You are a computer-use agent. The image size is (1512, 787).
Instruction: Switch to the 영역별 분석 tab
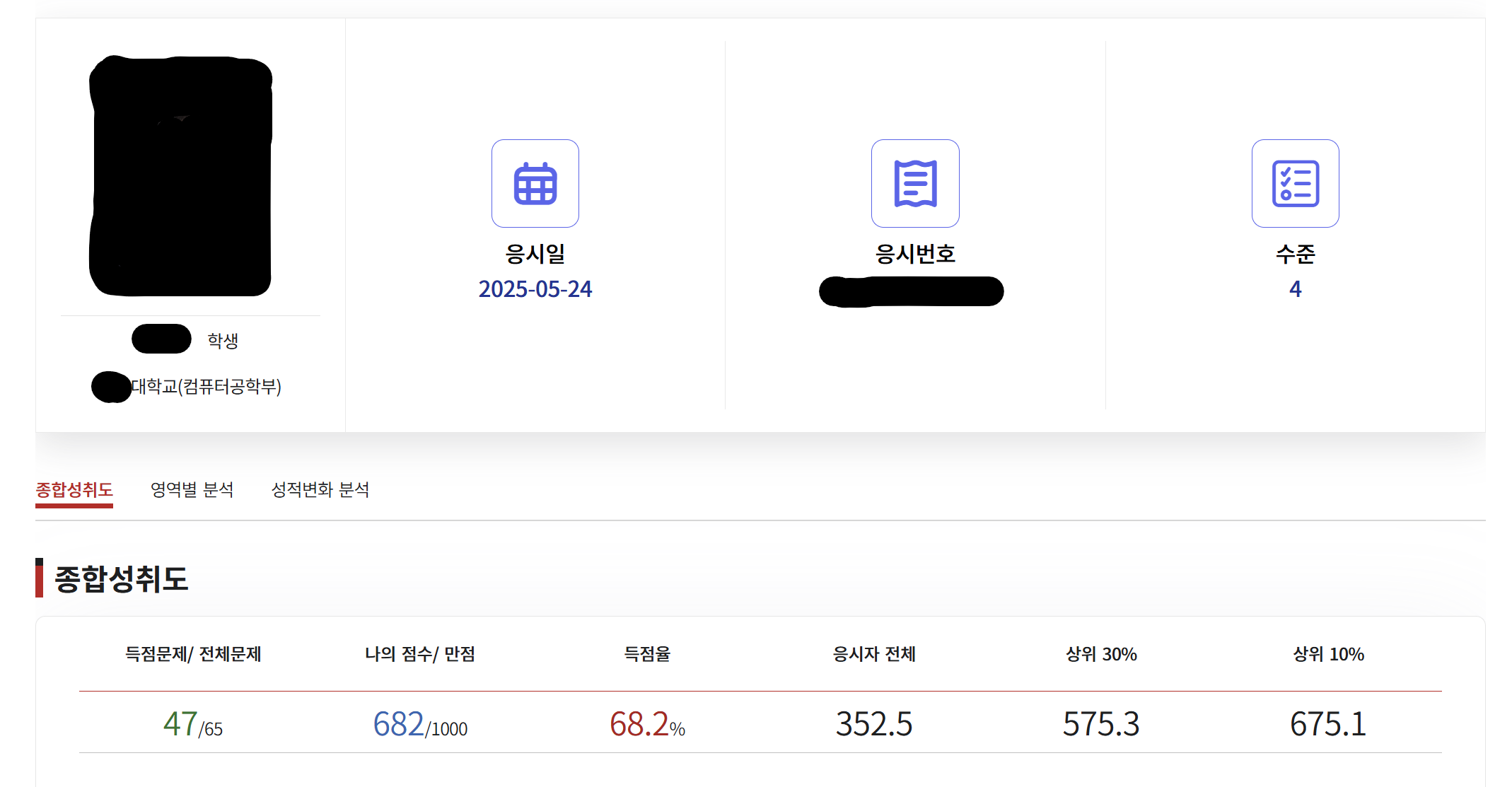193,489
